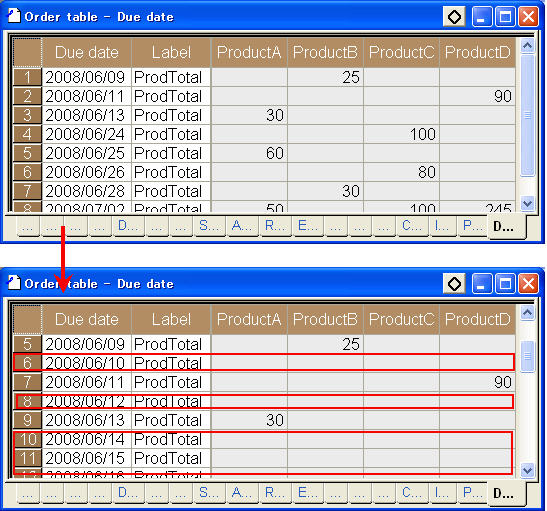Click date cell '2008/06/14' in lower table

tap(87, 439)
